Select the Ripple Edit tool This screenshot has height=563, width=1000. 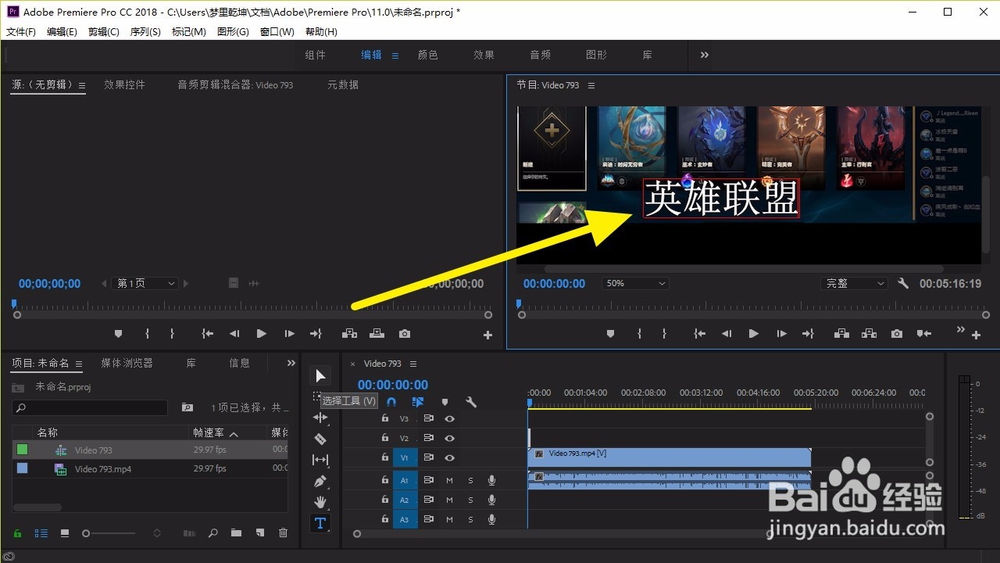[x=320, y=418]
